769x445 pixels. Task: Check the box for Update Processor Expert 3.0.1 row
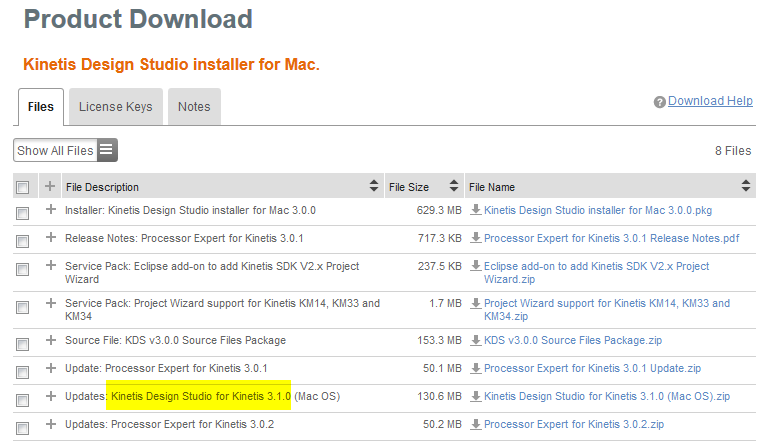pyautogui.click(x=23, y=372)
